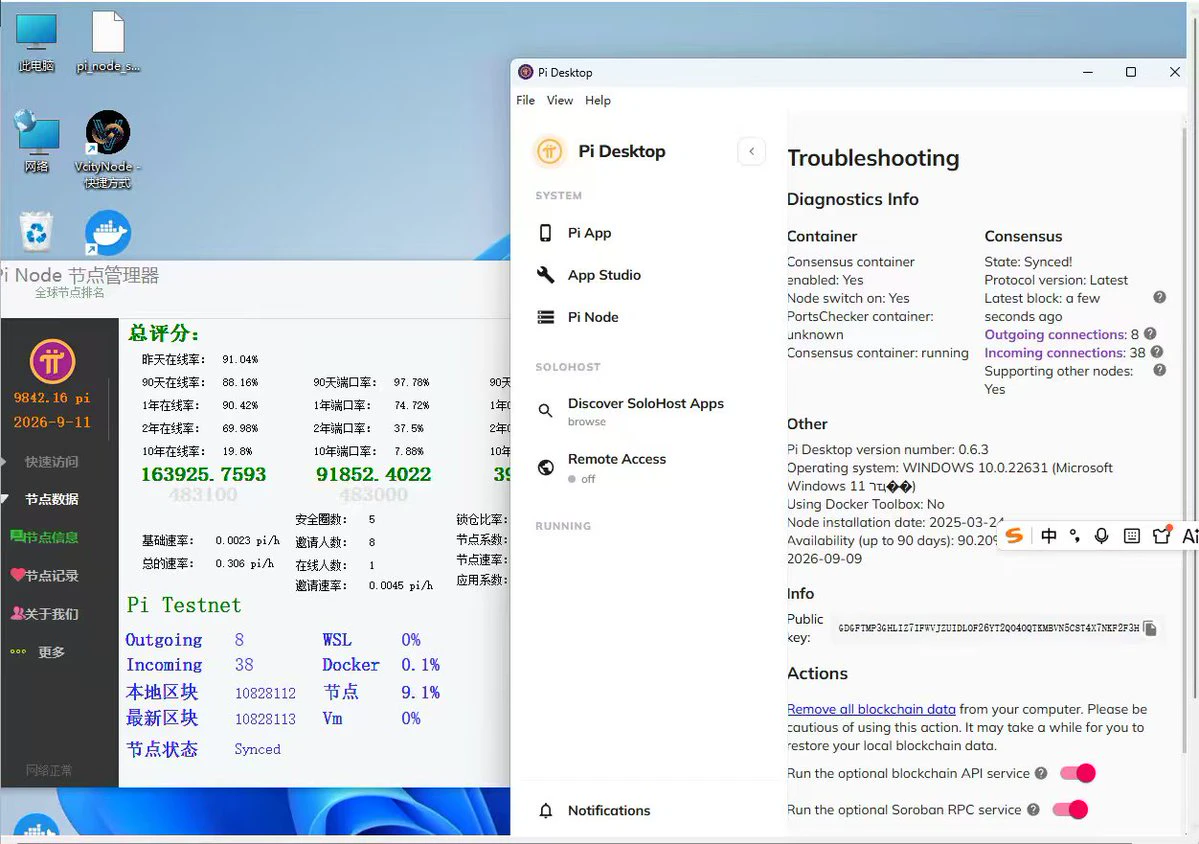Collapse the Pi Desktop sidebar with the chevron

coord(752,151)
